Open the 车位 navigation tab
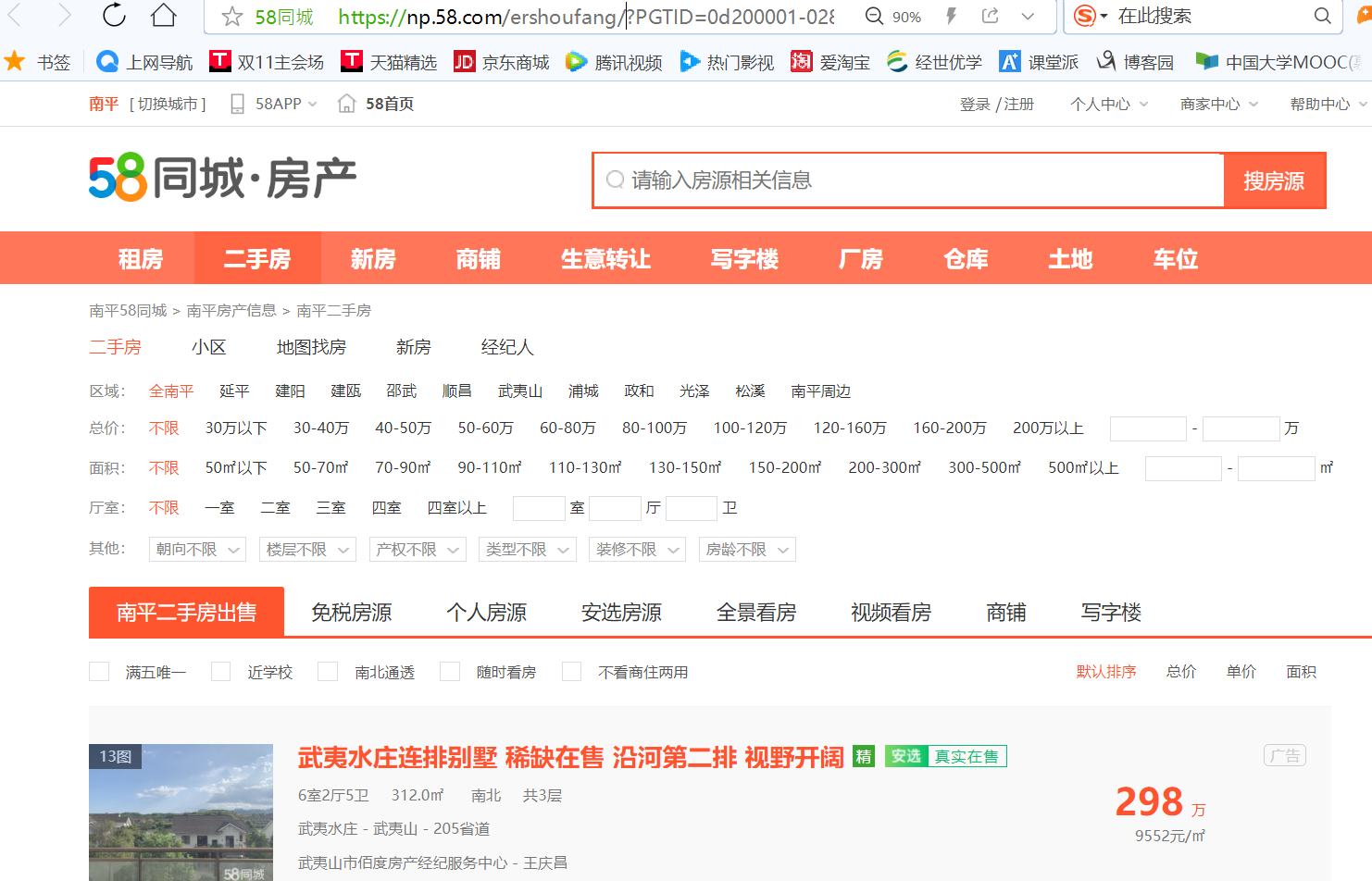Screen dimensions: 1372x881 pyautogui.click(x=1176, y=258)
